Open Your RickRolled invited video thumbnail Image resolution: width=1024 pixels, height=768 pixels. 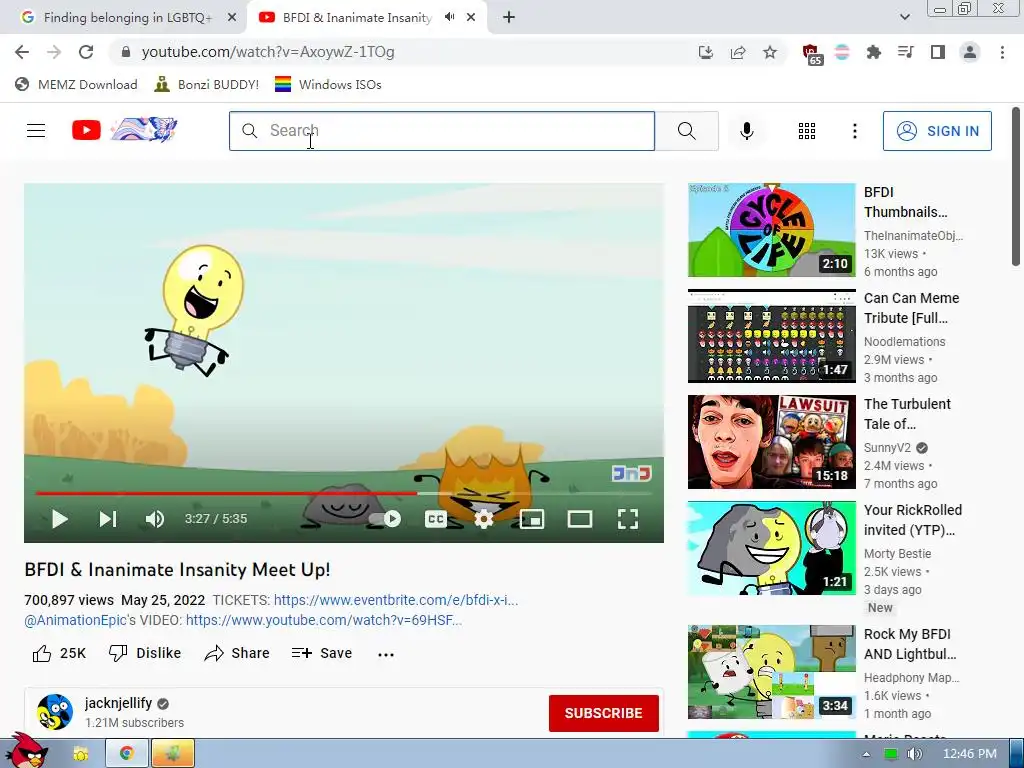(x=771, y=548)
